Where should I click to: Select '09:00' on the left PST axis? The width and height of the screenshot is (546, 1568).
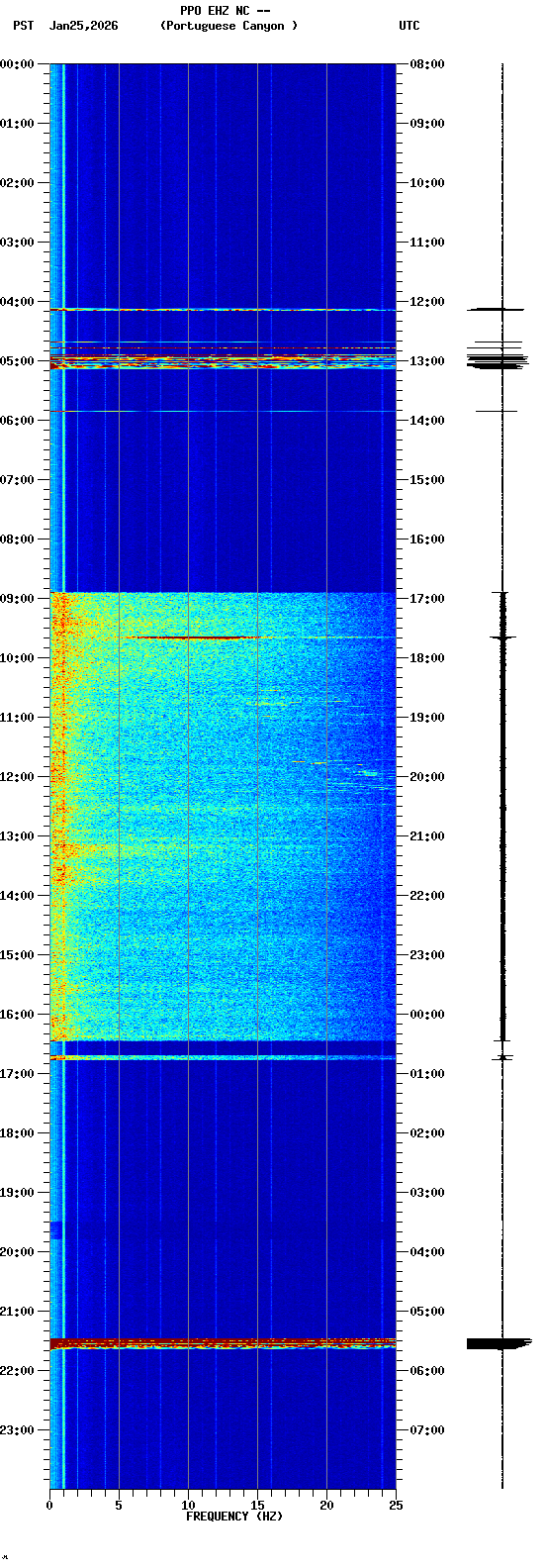click(x=18, y=599)
